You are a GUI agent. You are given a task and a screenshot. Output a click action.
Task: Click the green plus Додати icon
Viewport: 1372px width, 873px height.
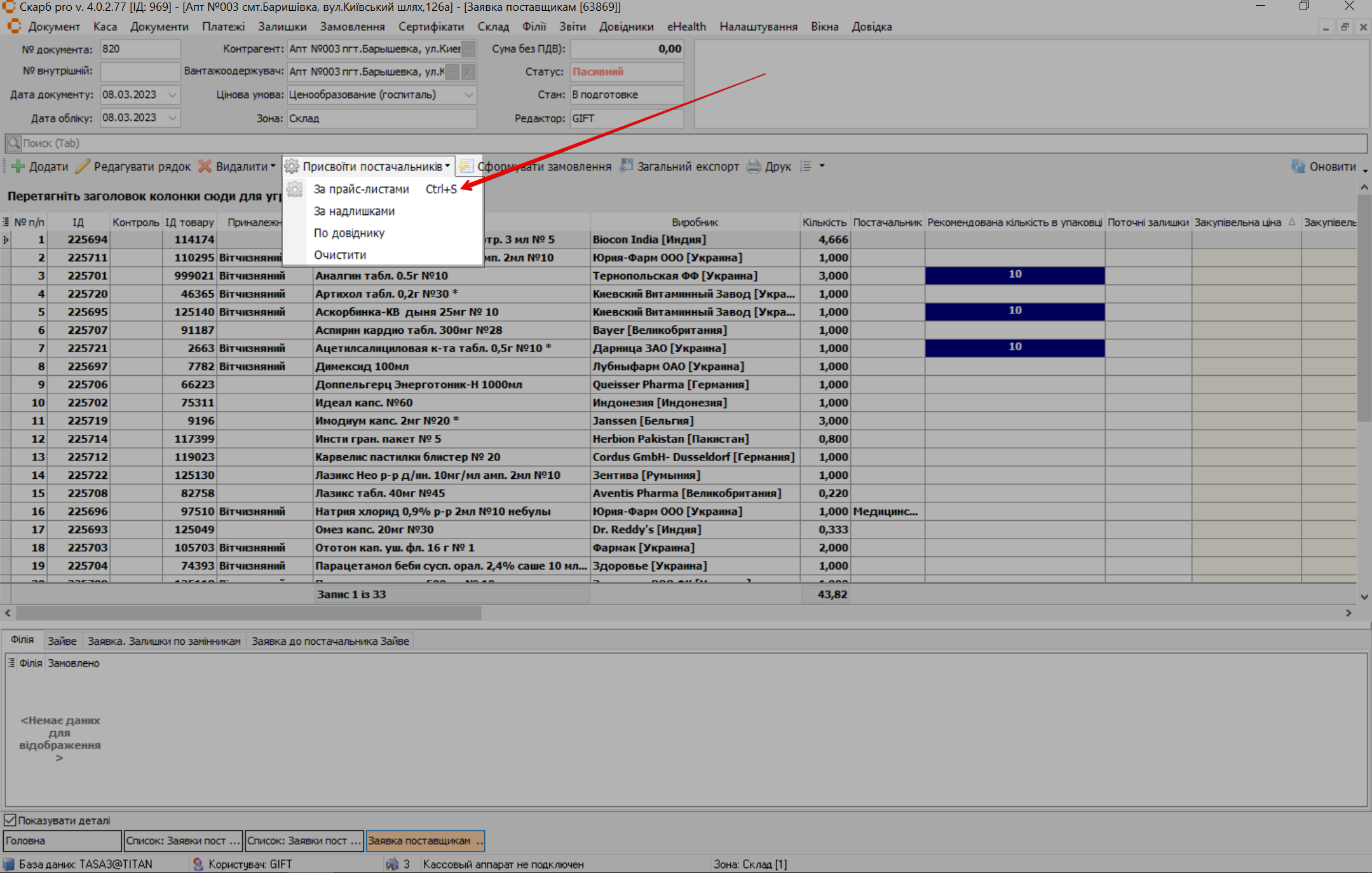coord(18,167)
